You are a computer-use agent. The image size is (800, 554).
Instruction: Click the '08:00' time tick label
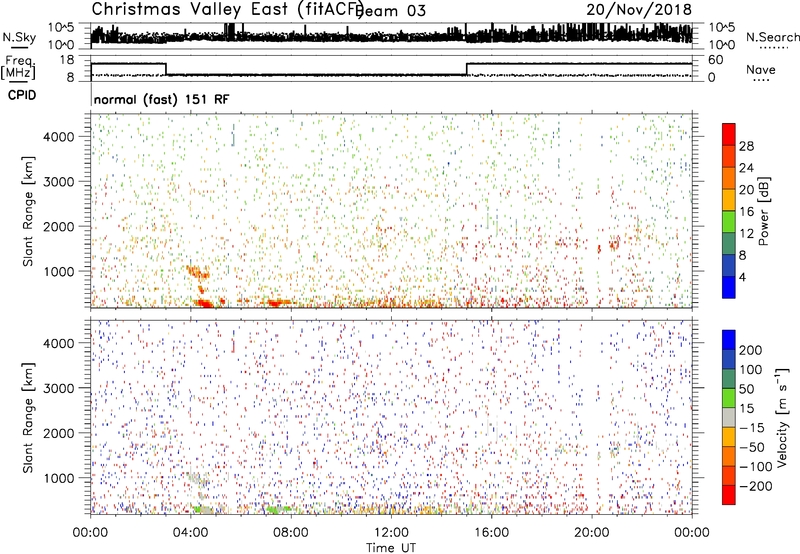tap(291, 533)
